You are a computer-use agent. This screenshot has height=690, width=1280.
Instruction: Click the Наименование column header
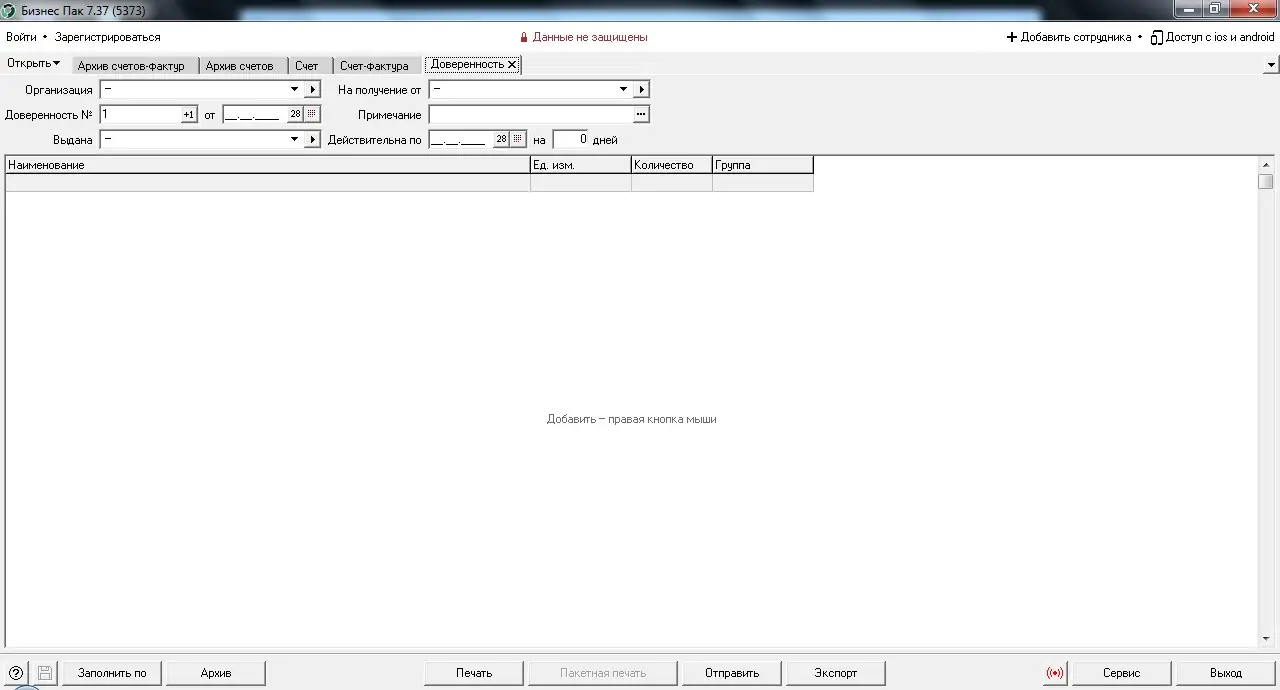tap(267, 165)
